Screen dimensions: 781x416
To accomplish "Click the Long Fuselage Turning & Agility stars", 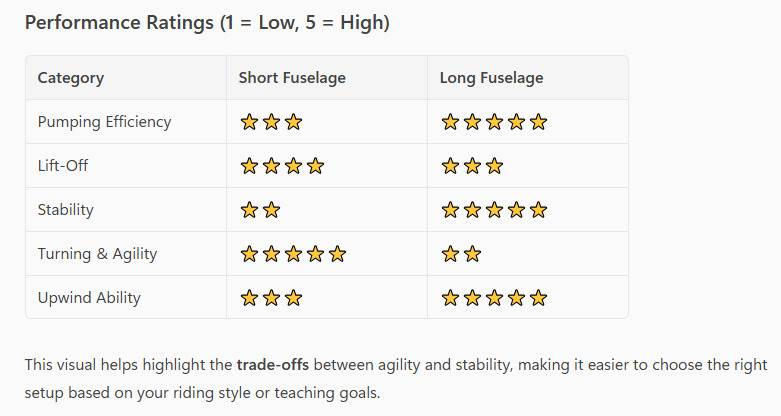I will pos(461,254).
